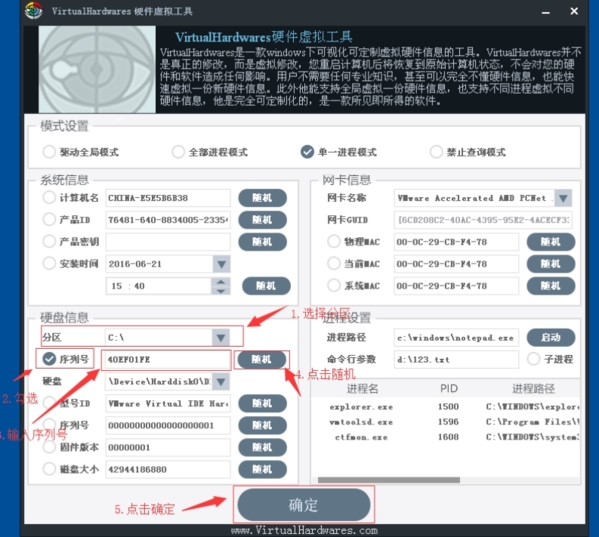Screen dimensions: 599x537
Task: Randomize the physical MAC address
Action: pyautogui.click(x=551, y=241)
